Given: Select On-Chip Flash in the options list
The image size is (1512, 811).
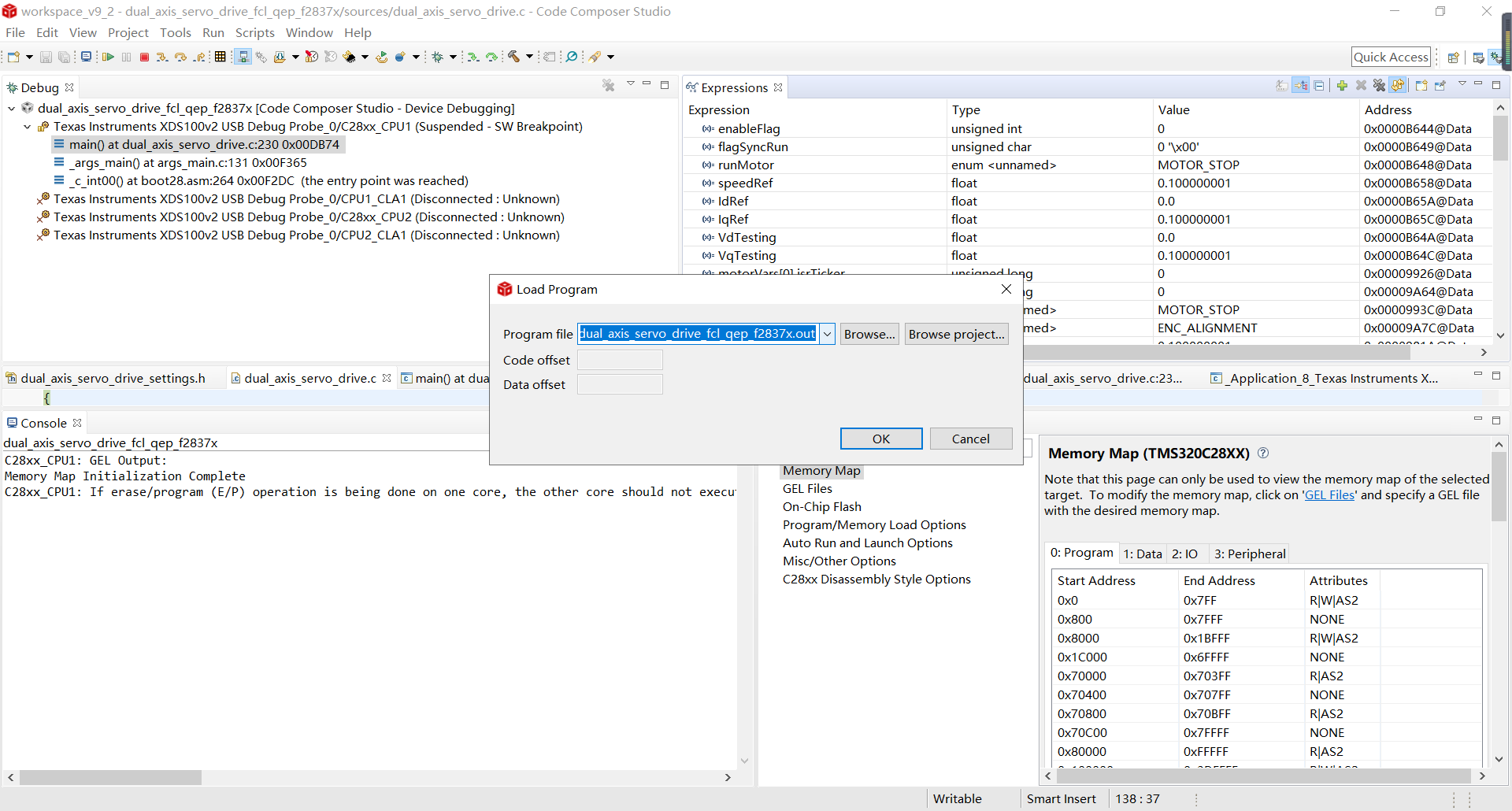Looking at the screenshot, I should [822, 507].
